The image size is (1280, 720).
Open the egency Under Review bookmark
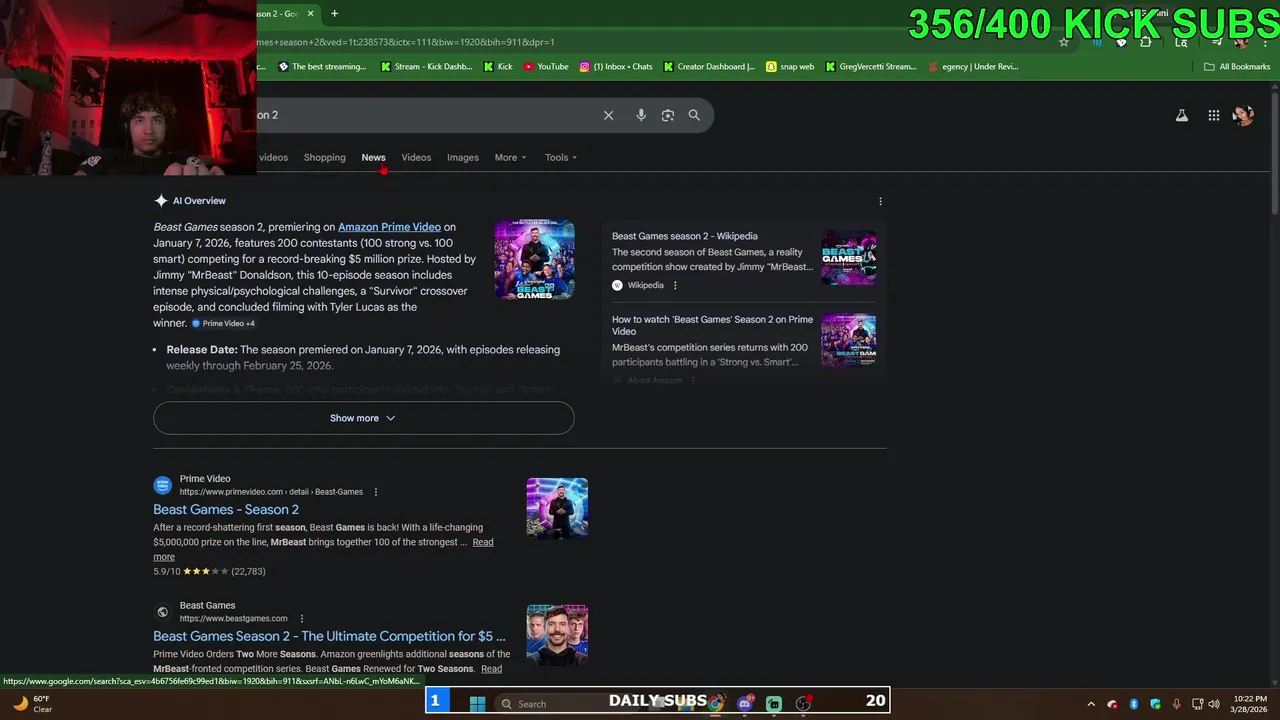972,67
